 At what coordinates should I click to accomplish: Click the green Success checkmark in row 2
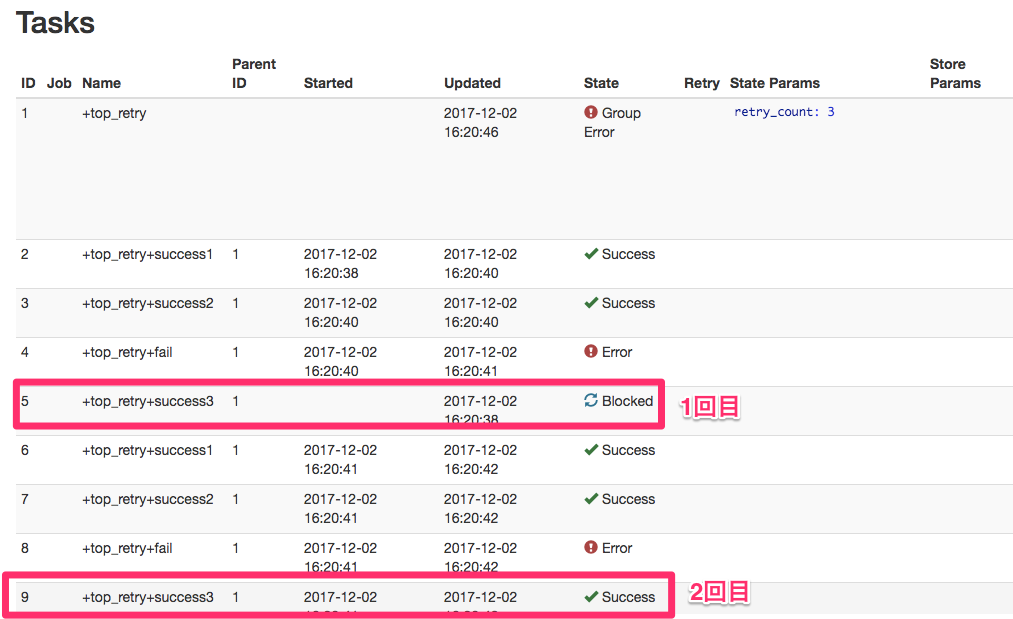[x=591, y=254]
